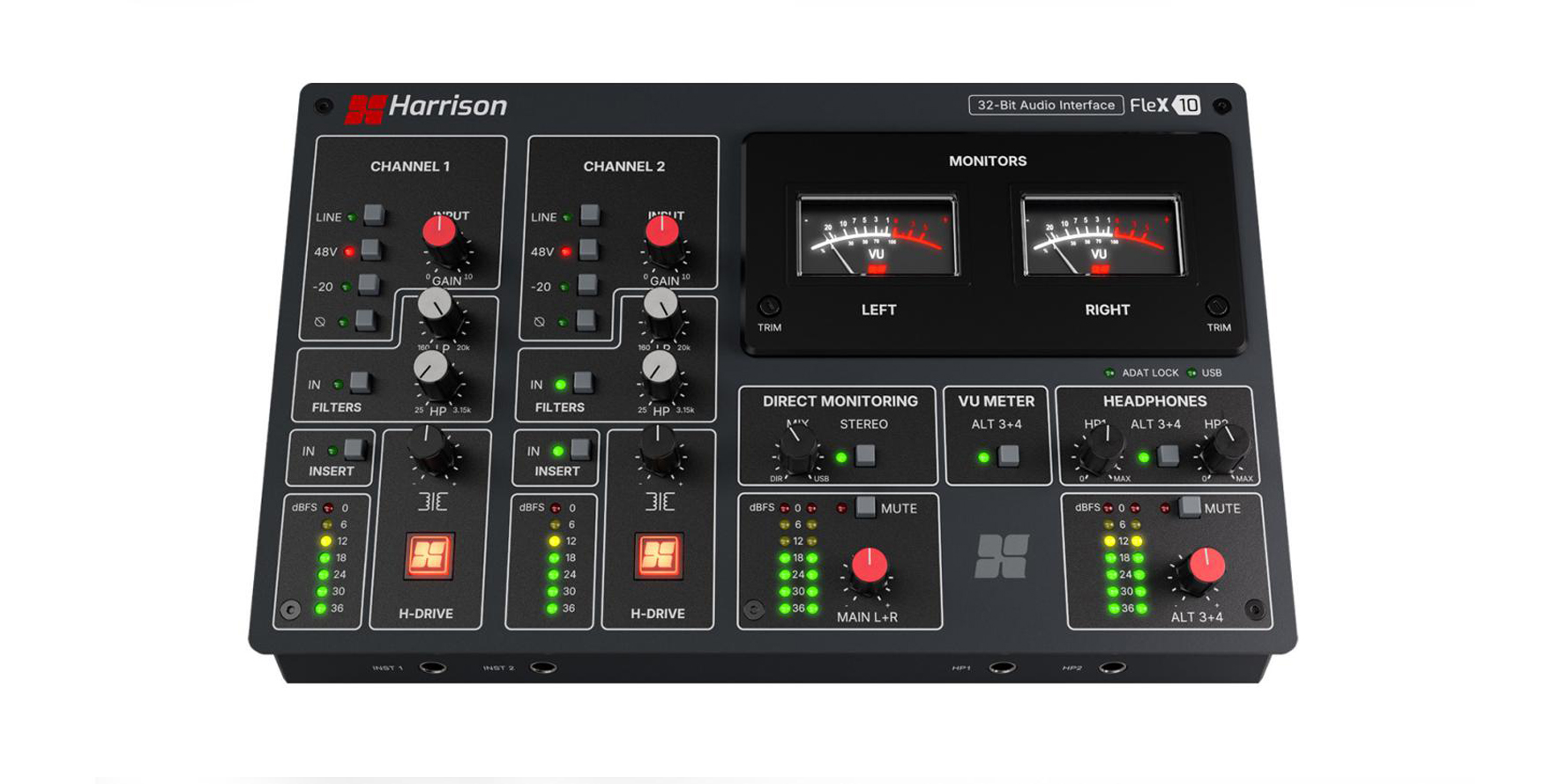The width and height of the screenshot is (1568, 784).
Task: Toggle the VU METER ALT 3+4 button
Action: pos(1009,455)
